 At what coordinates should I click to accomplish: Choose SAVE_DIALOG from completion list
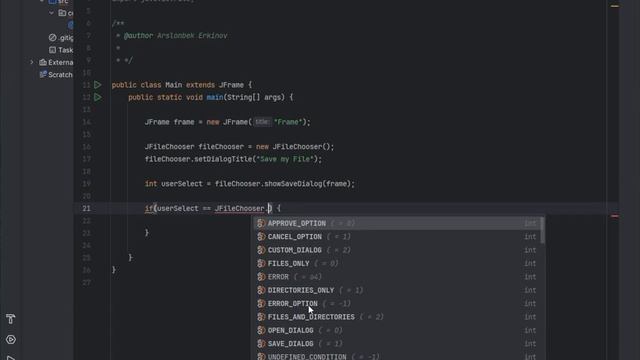398,344
